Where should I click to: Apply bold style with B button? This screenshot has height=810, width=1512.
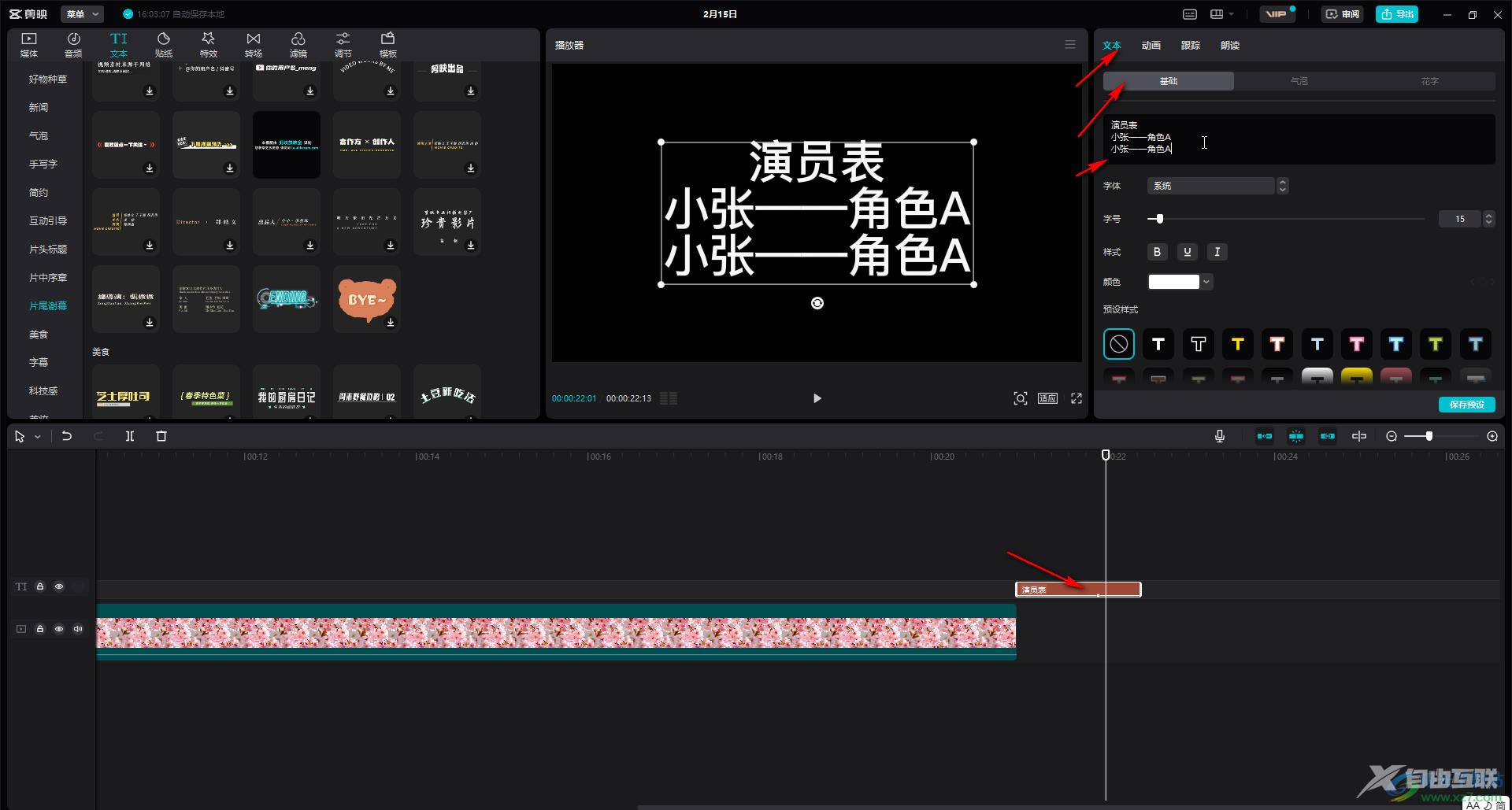(x=1157, y=252)
